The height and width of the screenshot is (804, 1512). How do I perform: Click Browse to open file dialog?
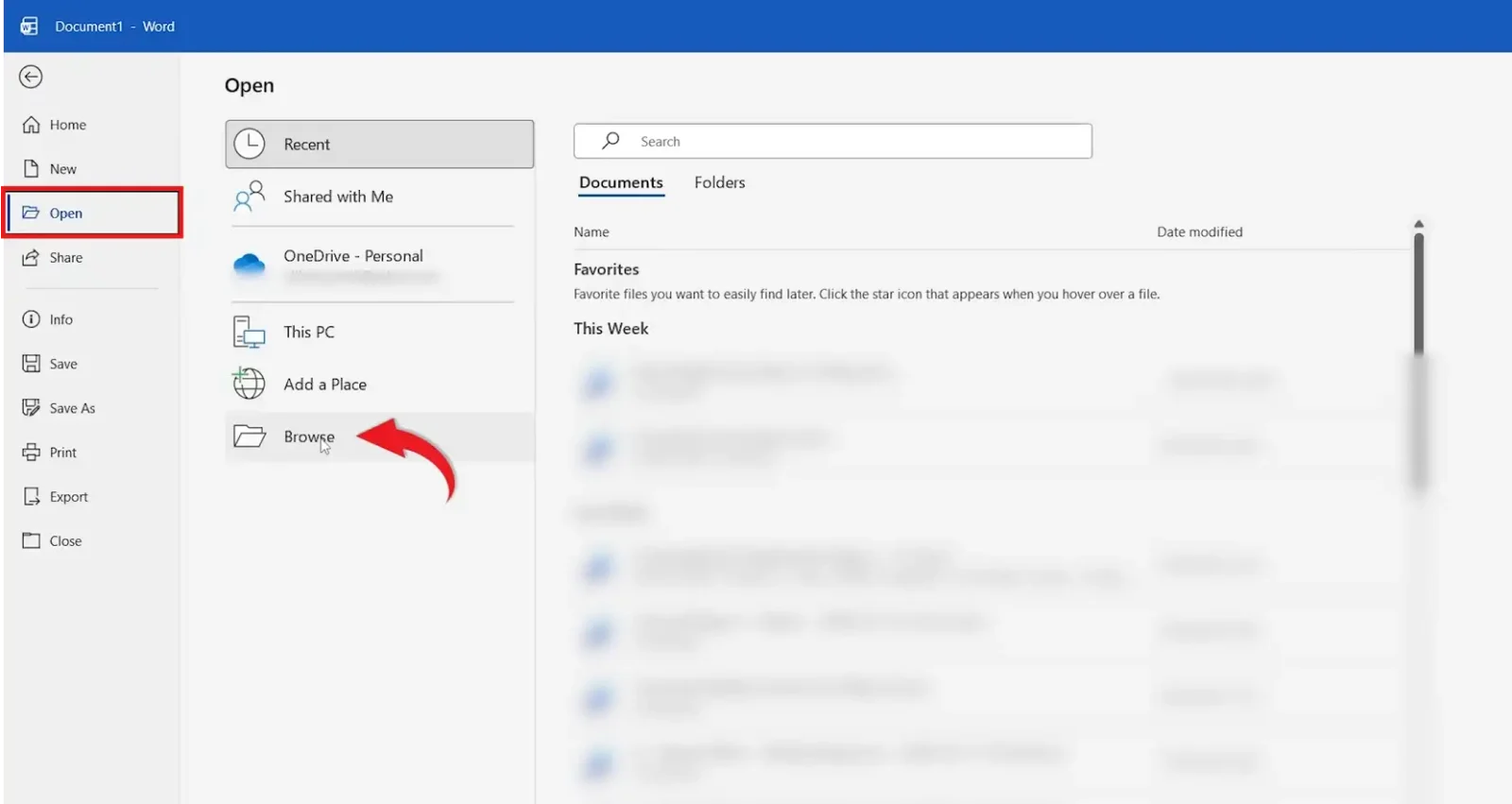pyautogui.click(x=379, y=436)
